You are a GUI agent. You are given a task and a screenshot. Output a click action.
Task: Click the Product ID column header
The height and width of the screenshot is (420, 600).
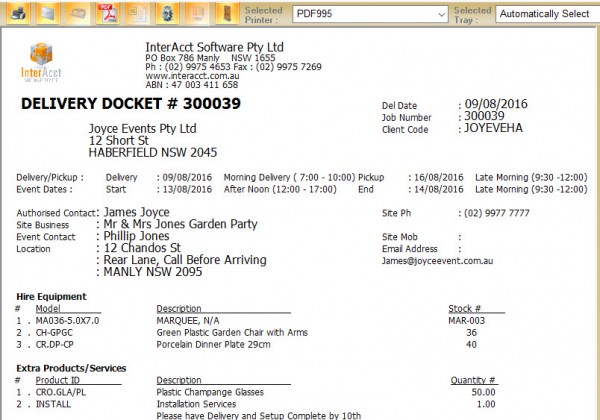57,380
